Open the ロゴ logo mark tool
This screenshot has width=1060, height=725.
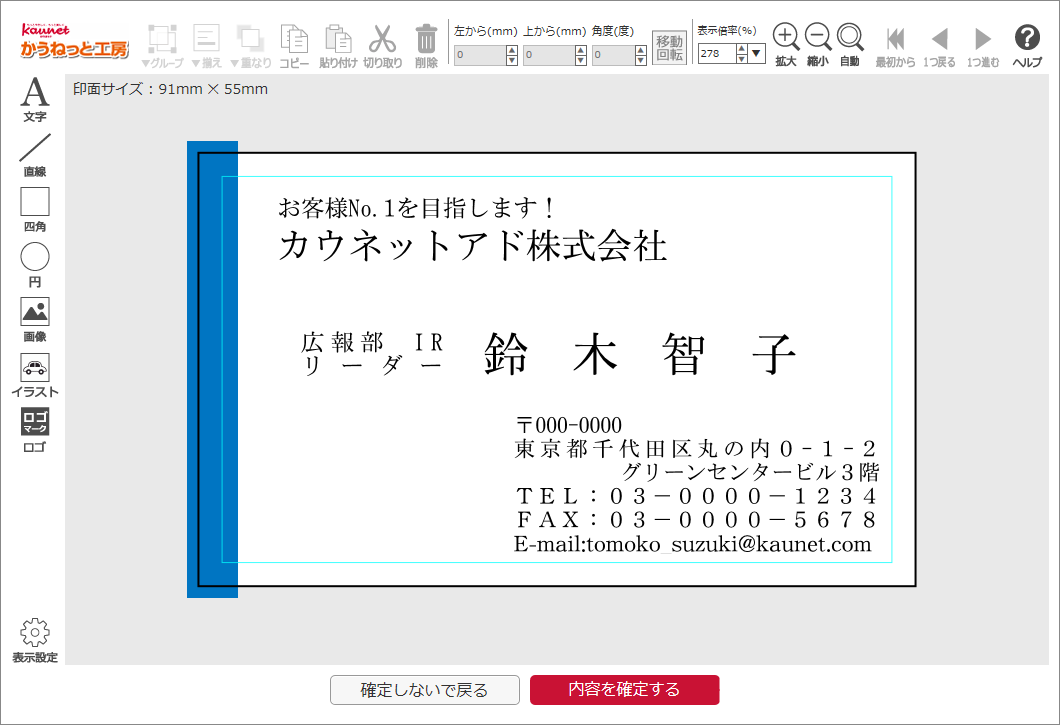click(x=34, y=430)
